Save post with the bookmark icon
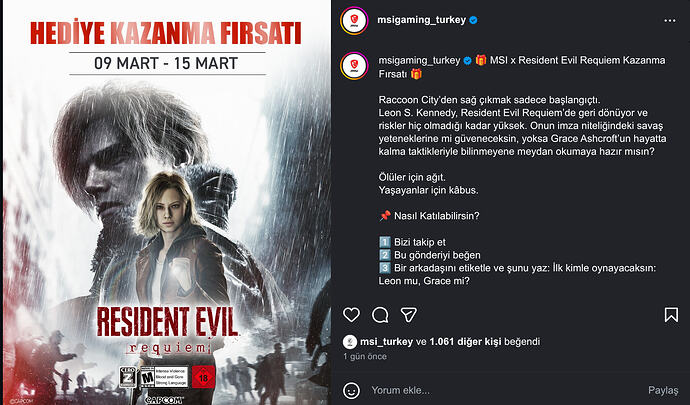The width and height of the screenshot is (690, 405). coord(671,315)
